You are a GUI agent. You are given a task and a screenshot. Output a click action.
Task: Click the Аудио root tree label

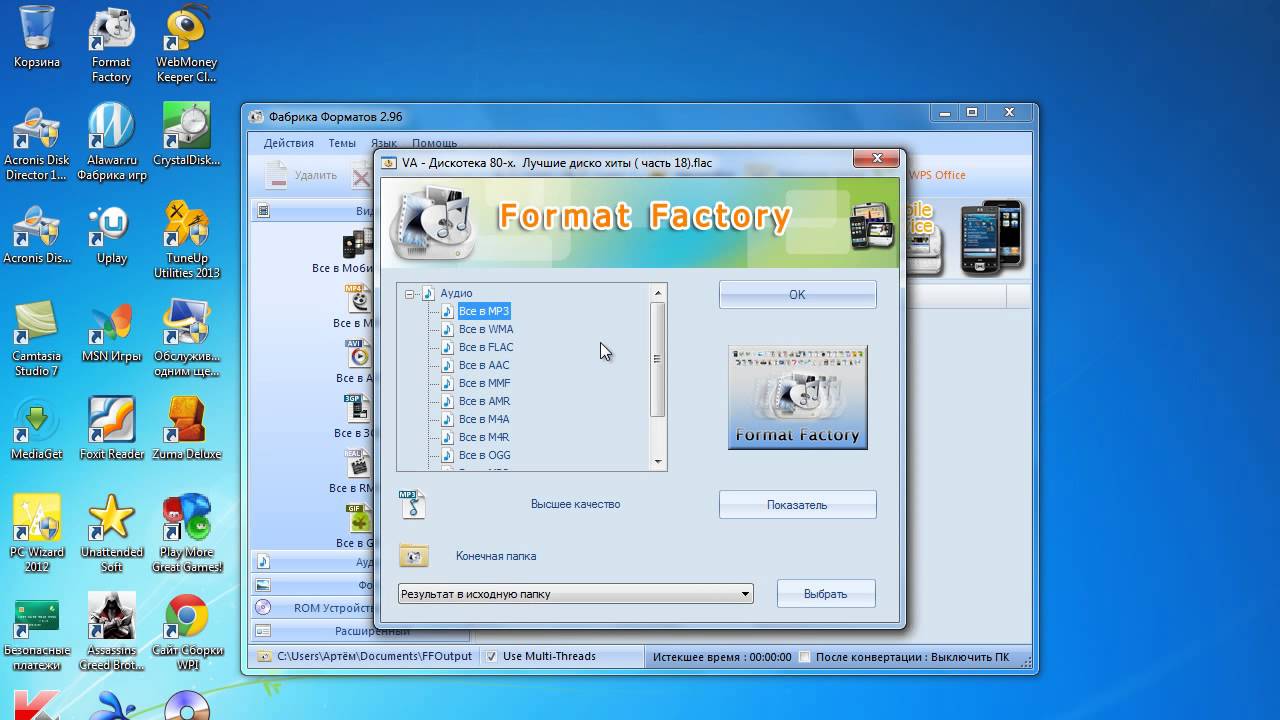pyautogui.click(x=456, y=293)
